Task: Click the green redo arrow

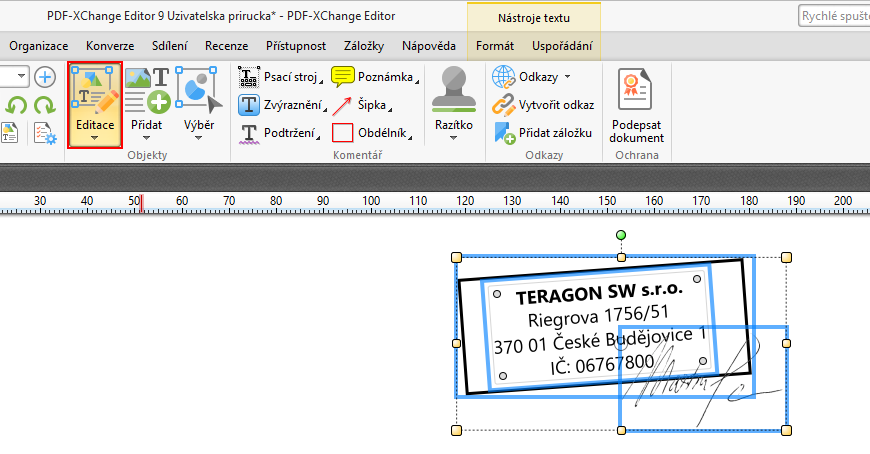Action: click(x=44, y=105)
